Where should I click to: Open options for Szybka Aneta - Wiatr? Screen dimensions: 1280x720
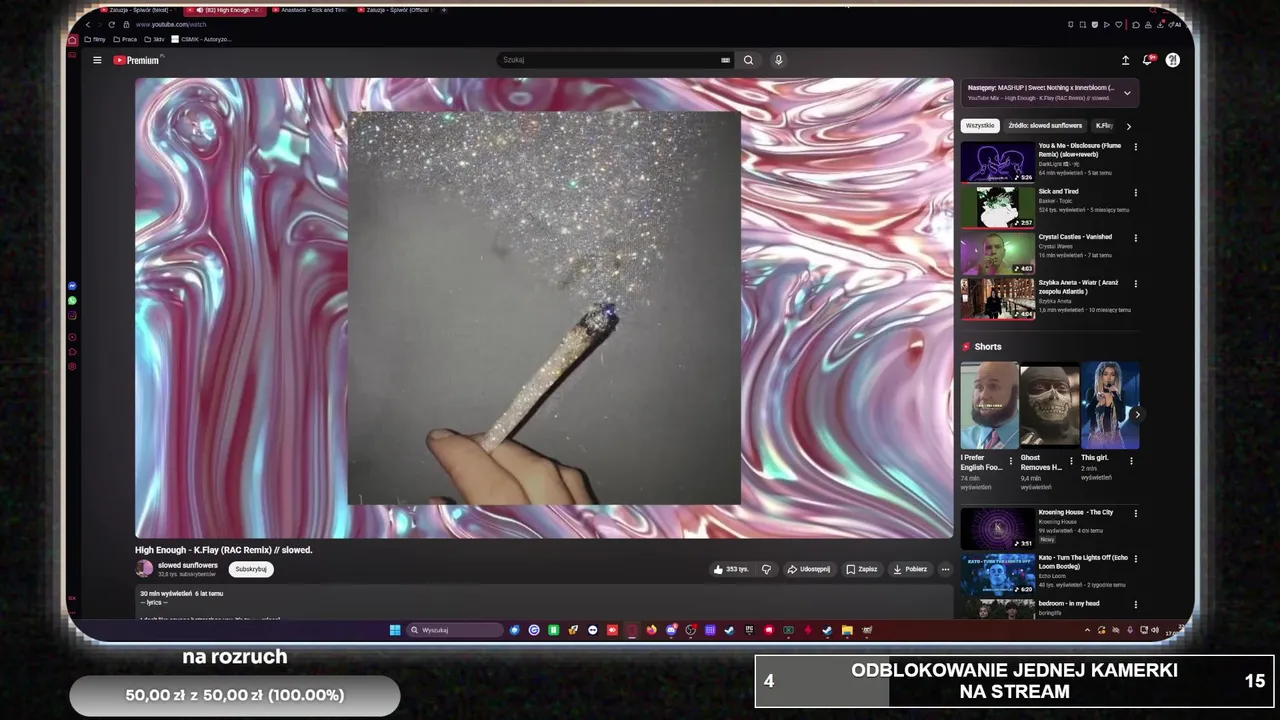click(x=1135, y=283)
